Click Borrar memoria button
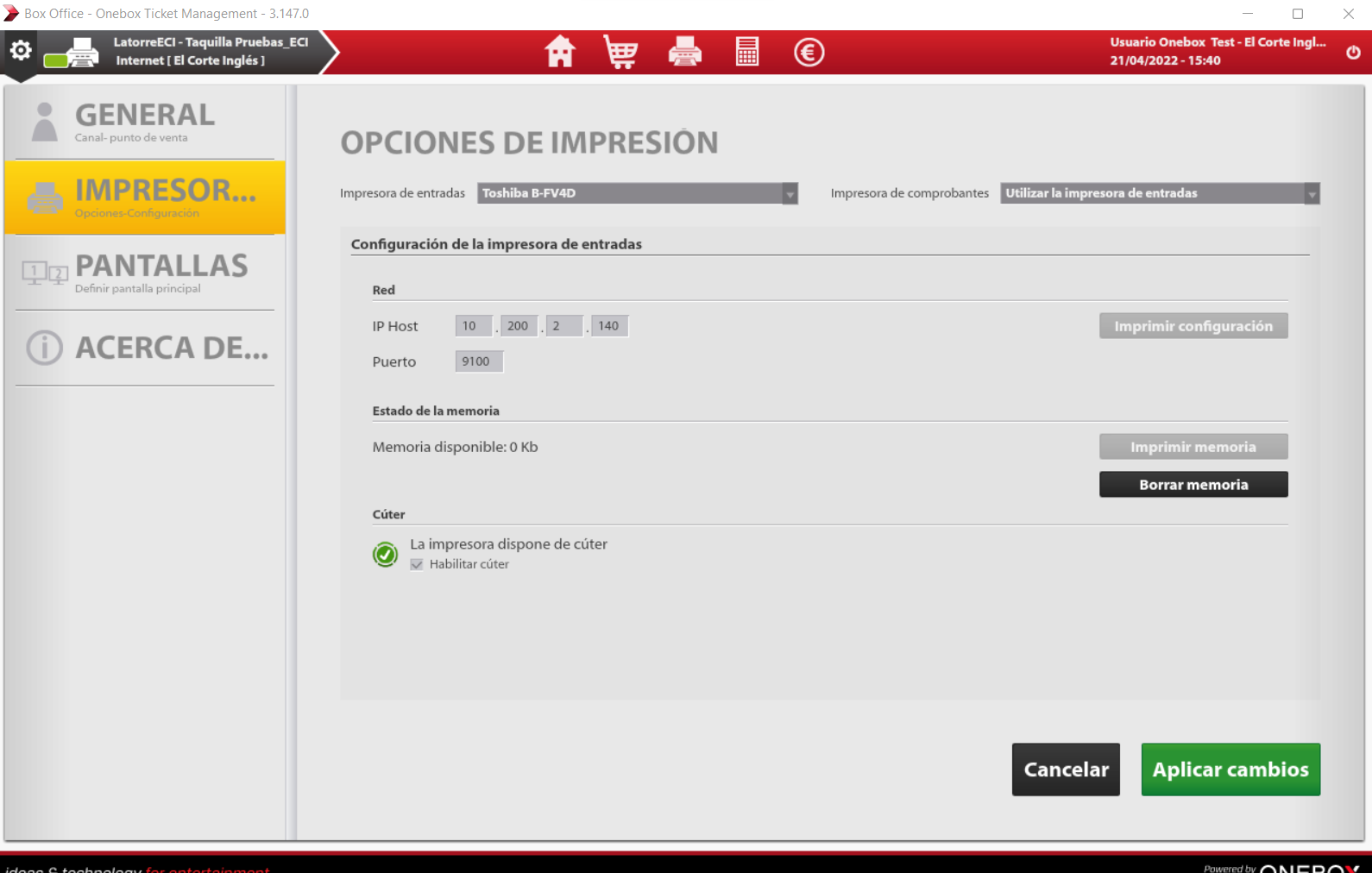The height and width of the screenshot is (873, 1372). click(1193, 485)
